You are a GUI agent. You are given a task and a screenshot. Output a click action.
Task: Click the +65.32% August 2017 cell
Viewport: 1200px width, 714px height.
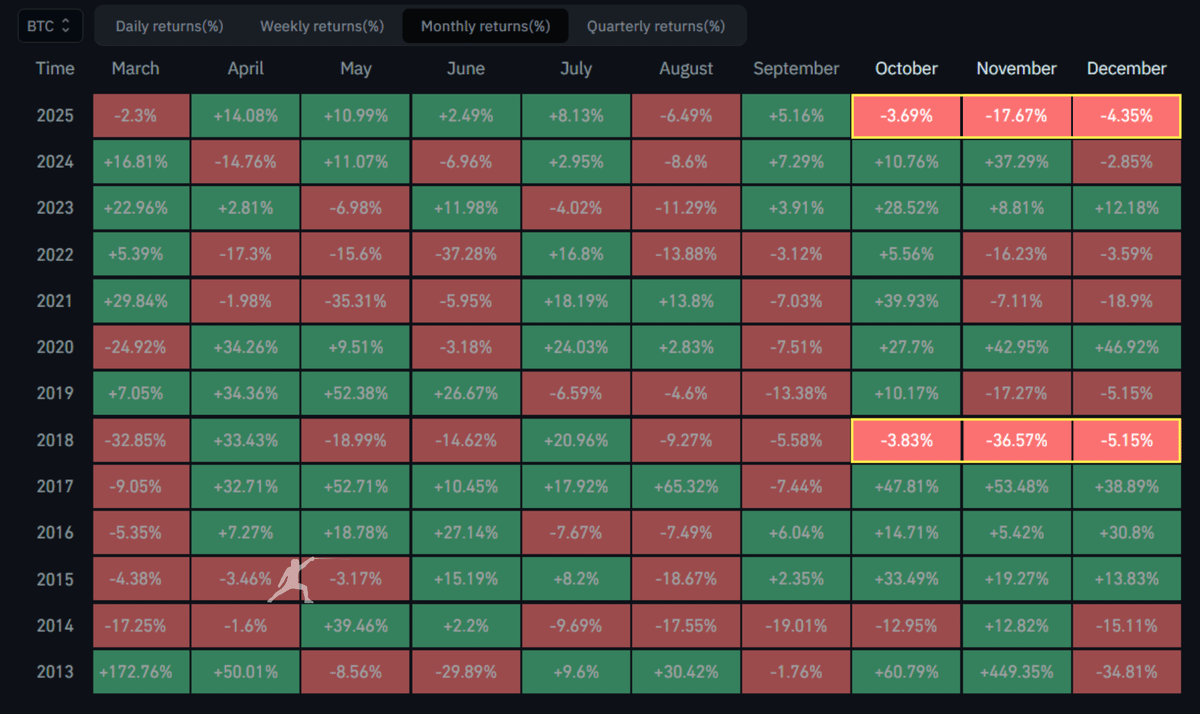point(686,486)
